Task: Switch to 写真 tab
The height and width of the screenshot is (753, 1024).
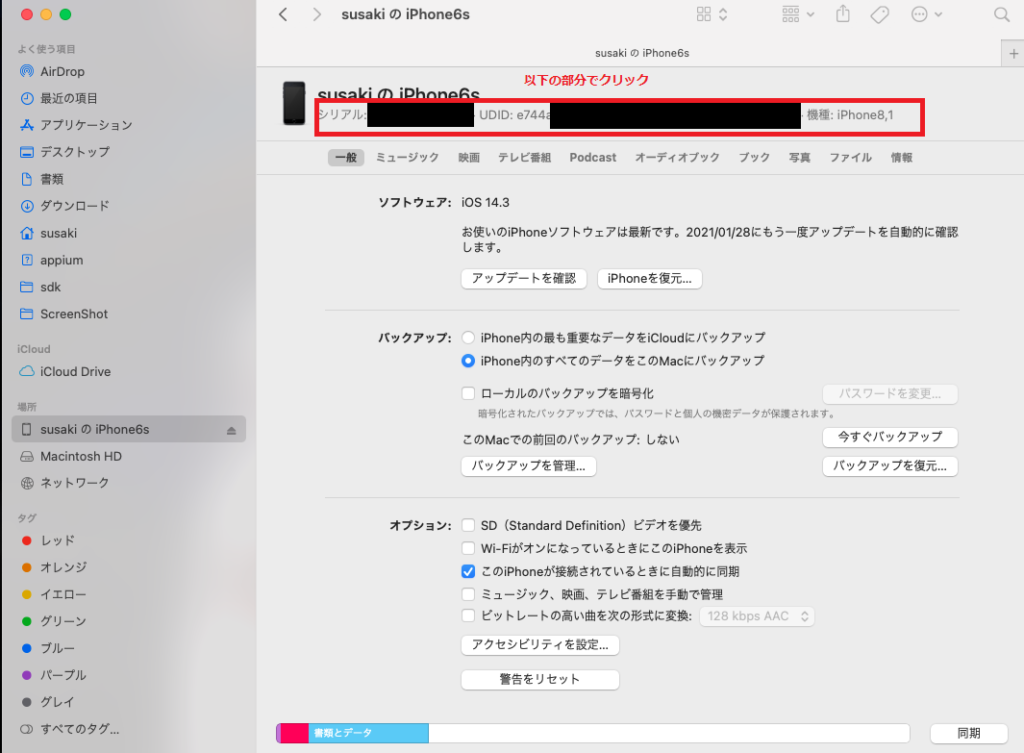Action: click(x=799, y=157)
